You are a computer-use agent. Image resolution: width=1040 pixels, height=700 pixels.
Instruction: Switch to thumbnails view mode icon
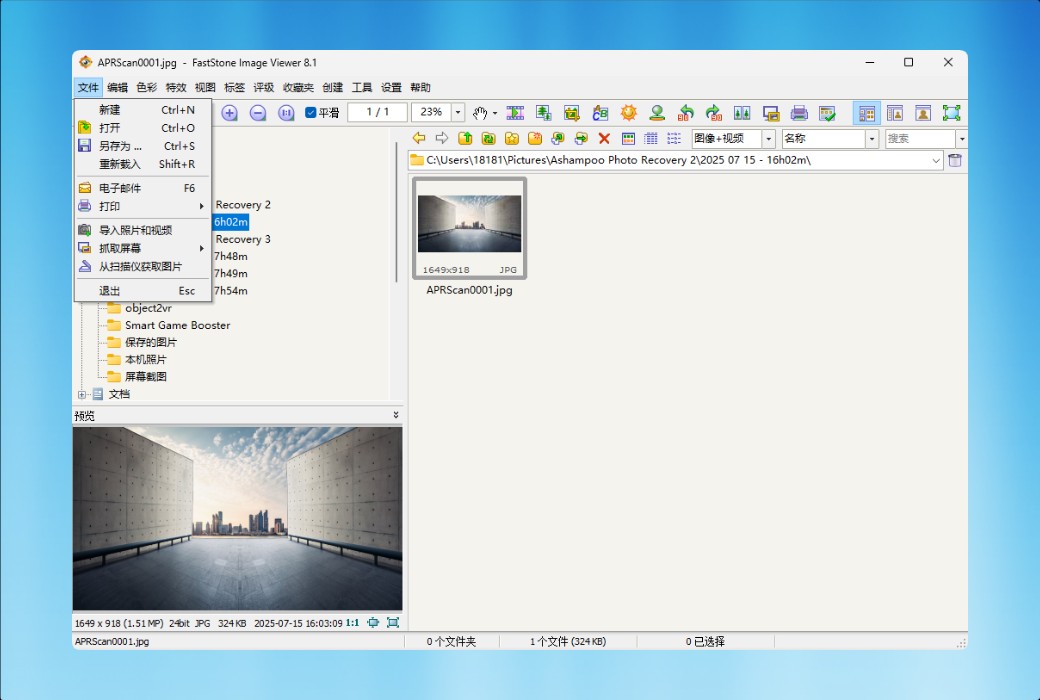tap(628, 138)
